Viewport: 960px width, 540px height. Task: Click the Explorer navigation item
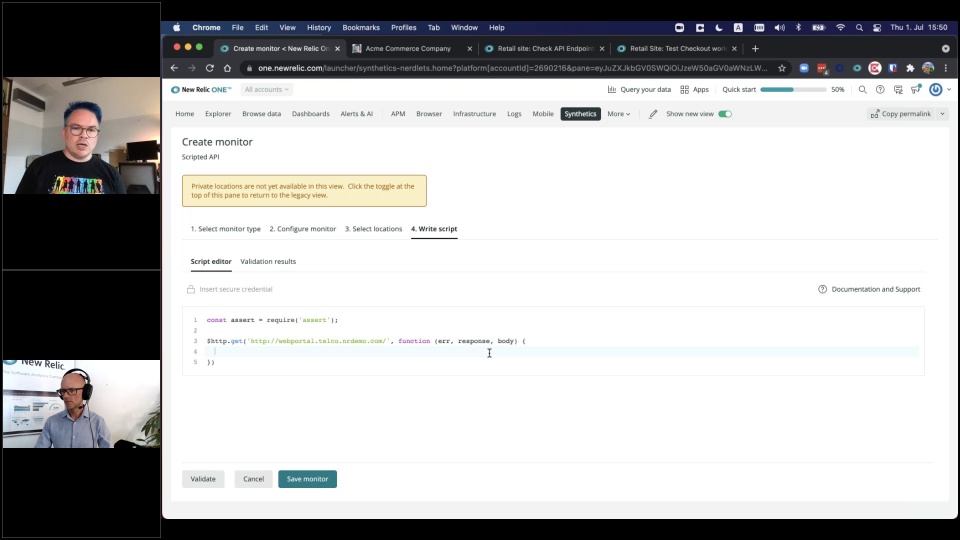point(218,114)
